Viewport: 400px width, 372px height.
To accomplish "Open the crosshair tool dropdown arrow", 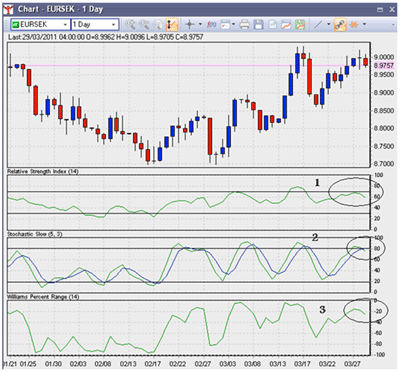I will click(200, 25).
